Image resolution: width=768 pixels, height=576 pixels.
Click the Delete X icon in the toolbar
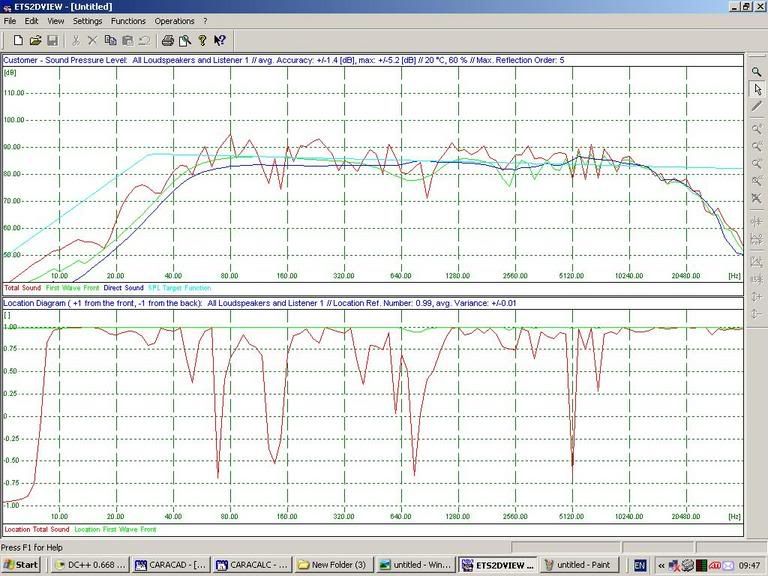click(x=93, y=41)
